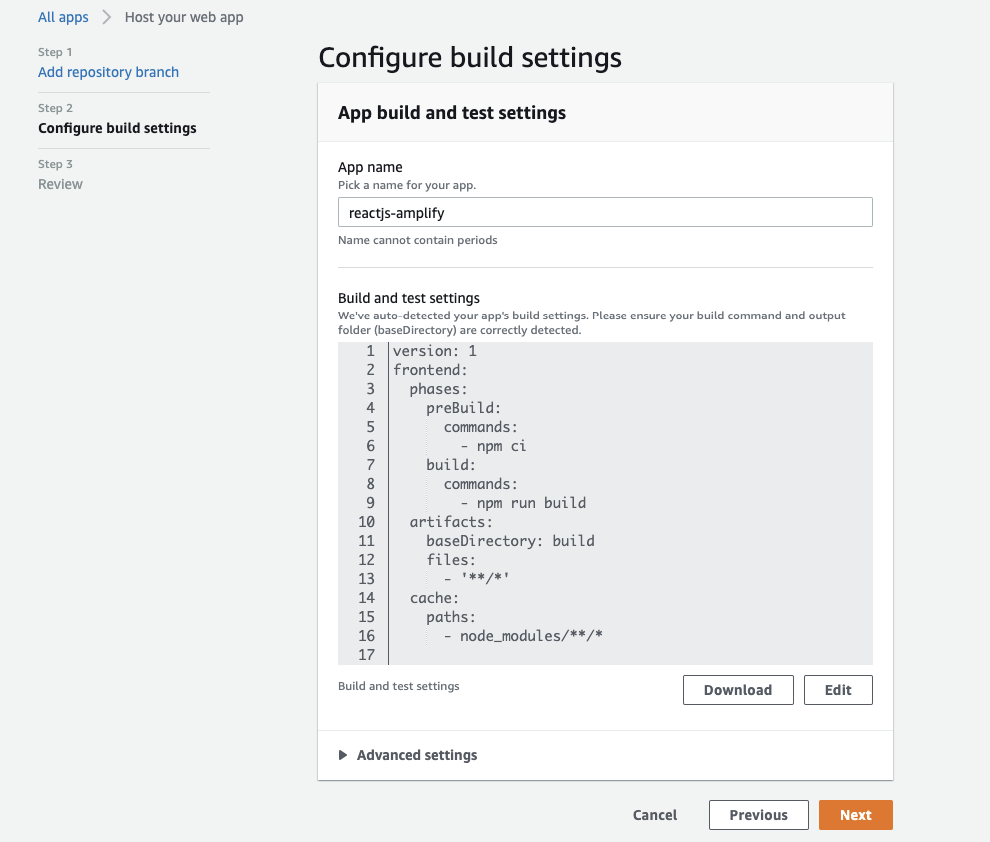Click the npm ci command line
990x842 pixels.
tap(493, 446)
